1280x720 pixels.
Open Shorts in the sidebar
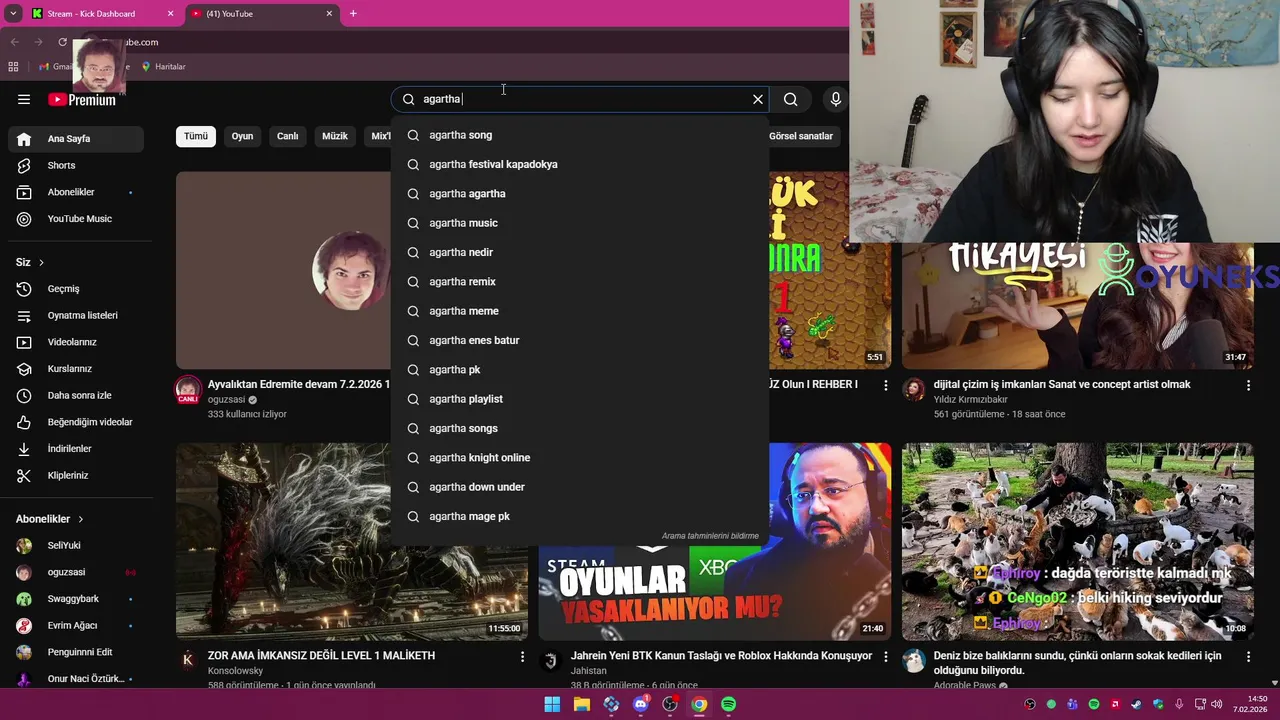[x=76, y=165]
